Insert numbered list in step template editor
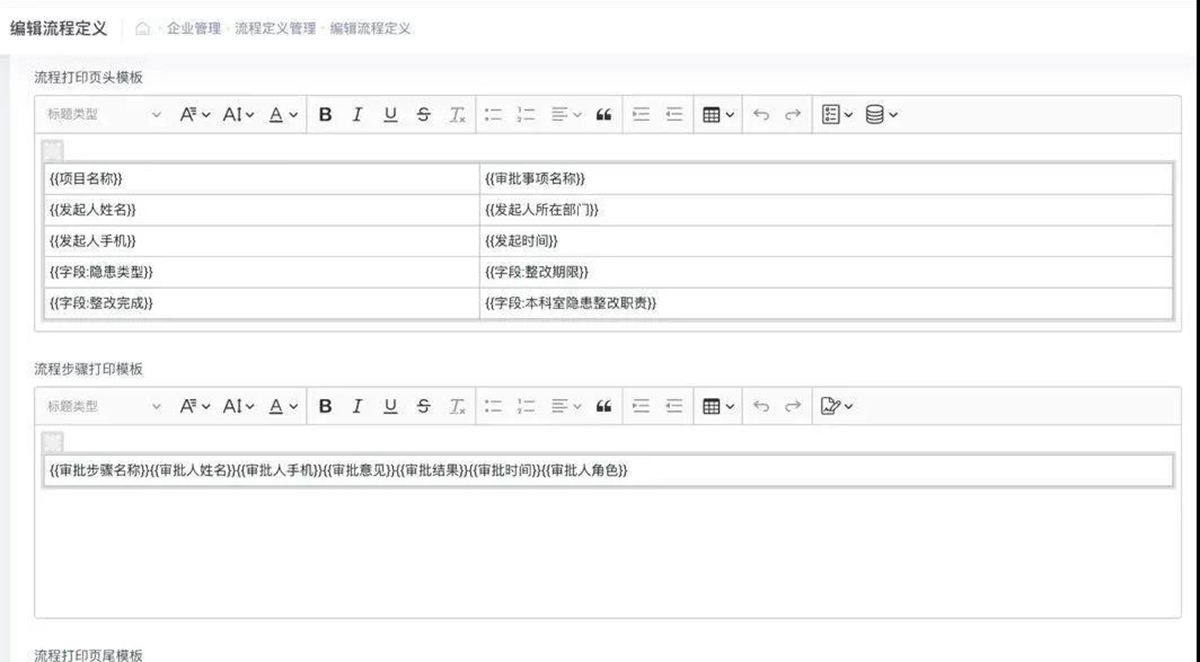Viewport: 1200px width, 662px height. pyautogui.click(x=526, y=406)
